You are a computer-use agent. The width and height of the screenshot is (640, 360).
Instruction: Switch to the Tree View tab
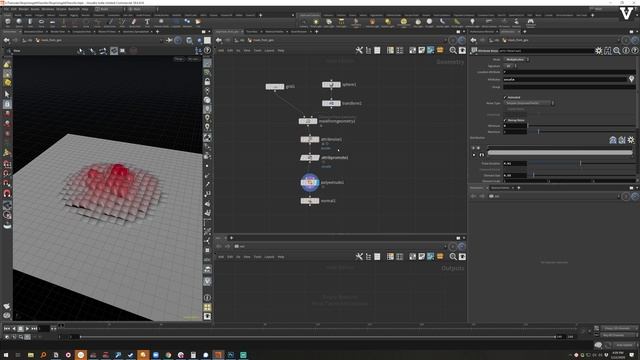(x=252, y=31)
